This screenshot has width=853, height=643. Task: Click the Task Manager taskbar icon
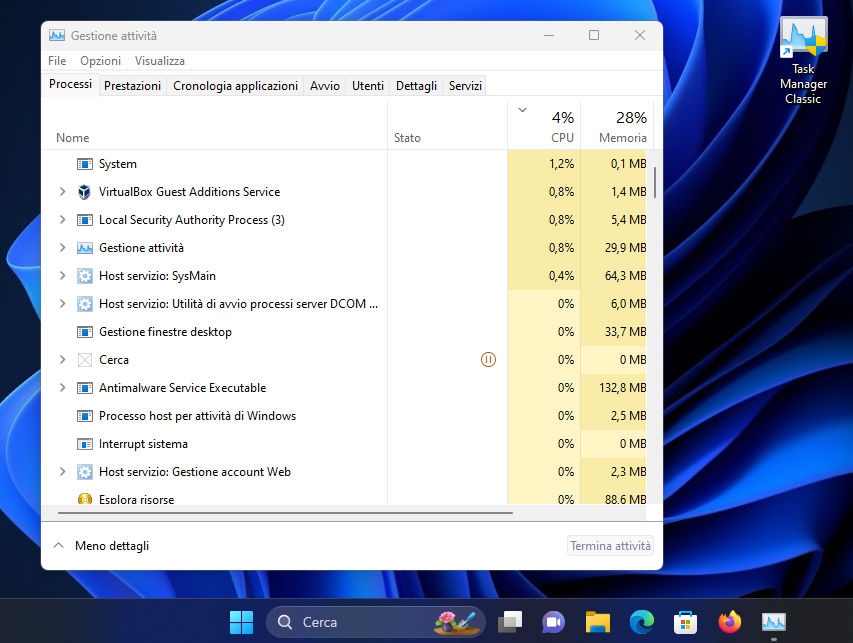click(x=774, y=622)
